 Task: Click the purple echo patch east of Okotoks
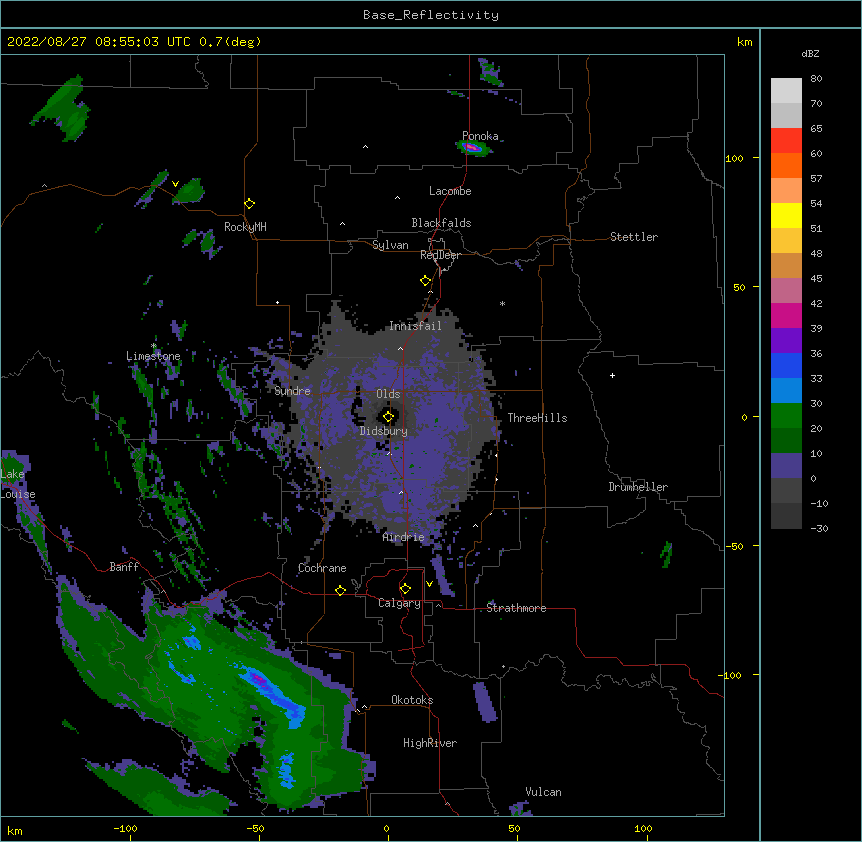(485, 702)
